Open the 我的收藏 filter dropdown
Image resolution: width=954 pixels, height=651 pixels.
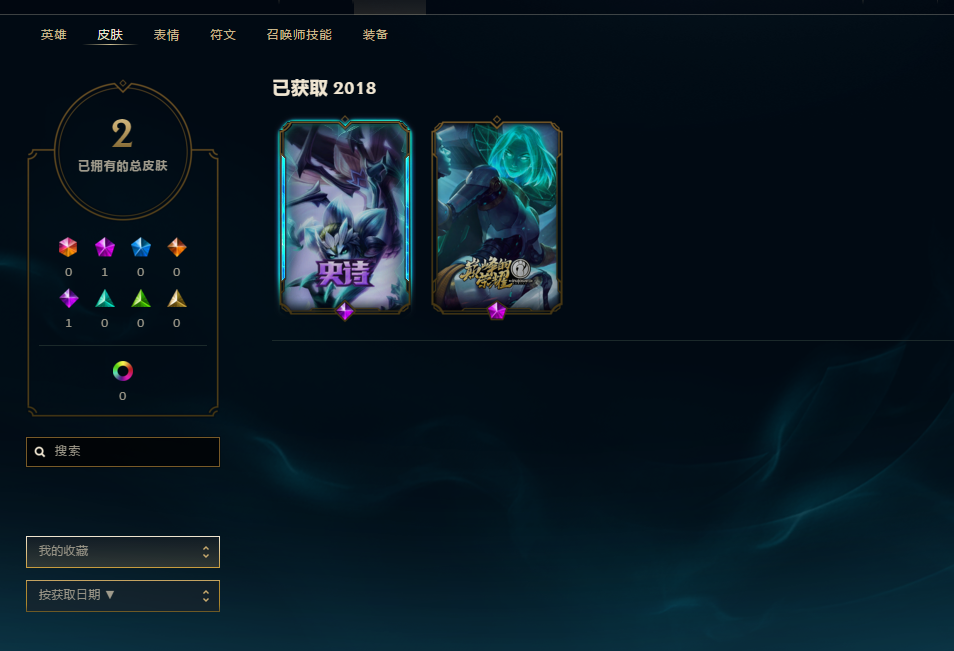[x=123, y=552]
